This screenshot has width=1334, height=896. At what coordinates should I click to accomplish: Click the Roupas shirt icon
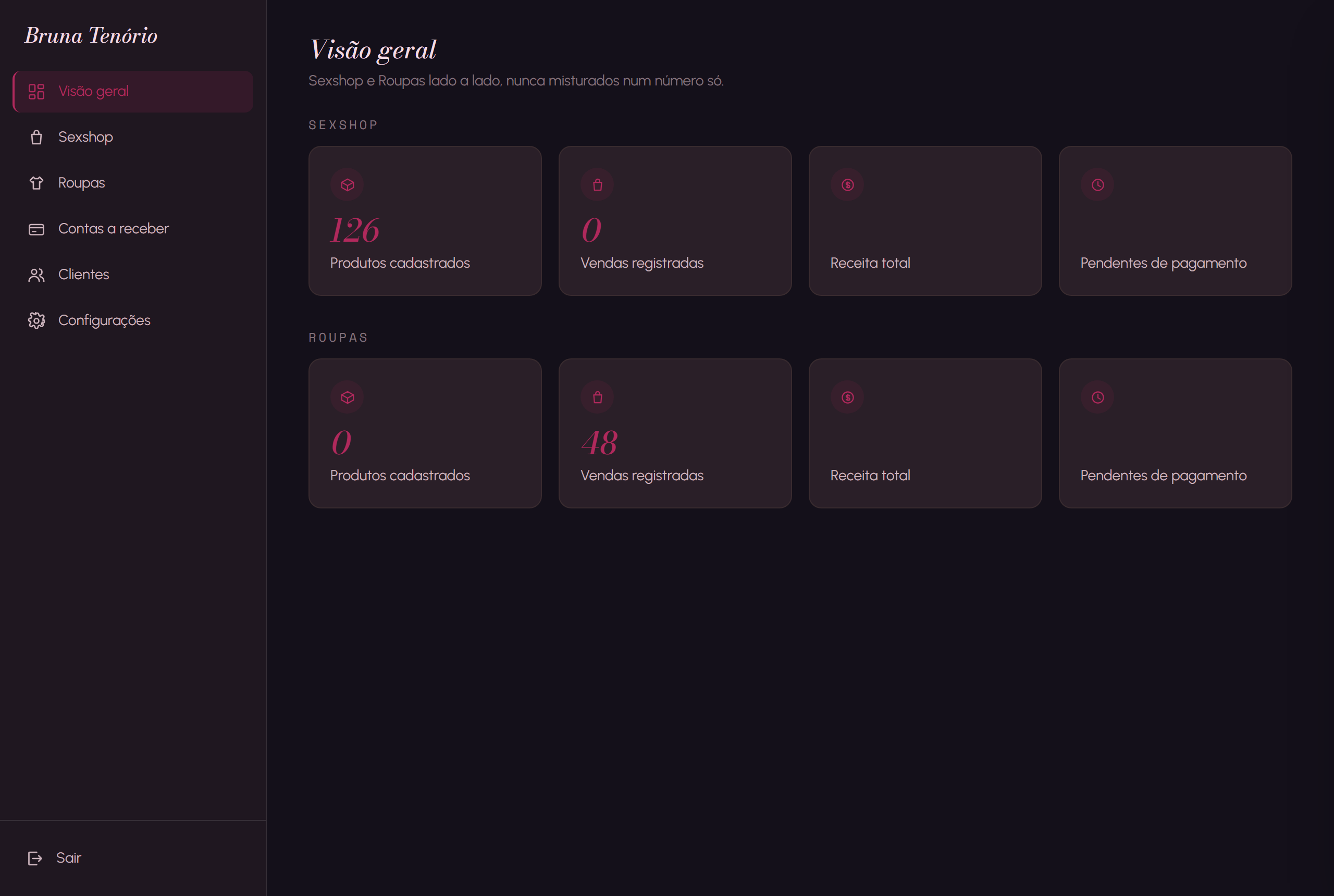pyautogui.click(x=36, y=183)
